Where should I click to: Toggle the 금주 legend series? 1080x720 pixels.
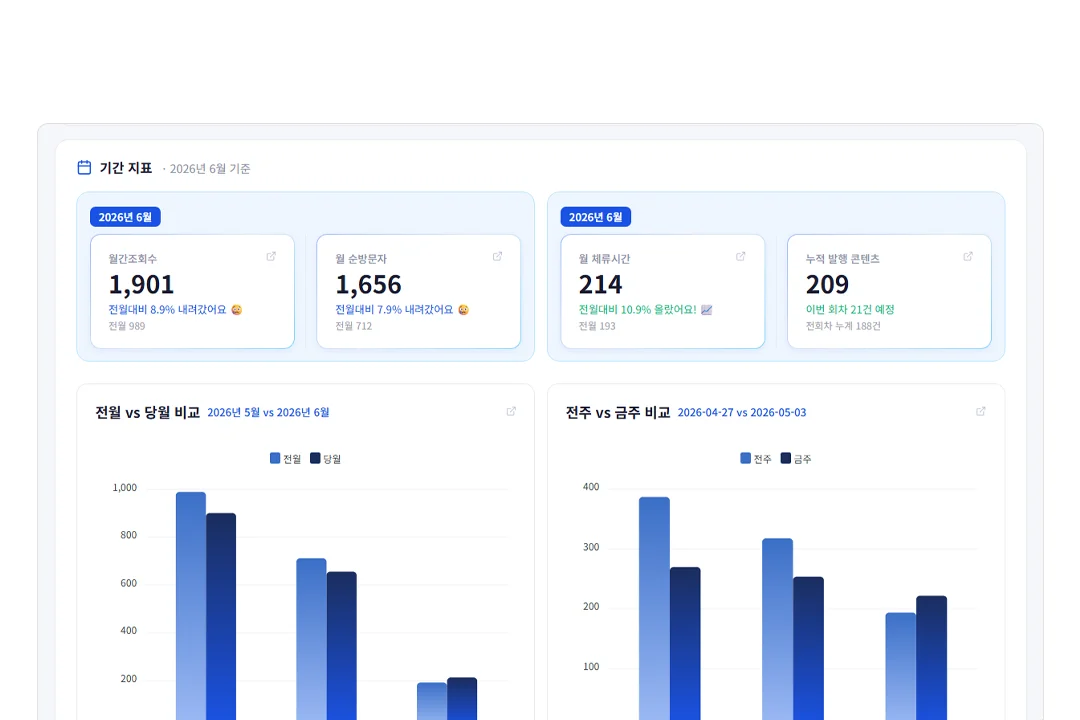pyautogui.click(x=796, y=459)
